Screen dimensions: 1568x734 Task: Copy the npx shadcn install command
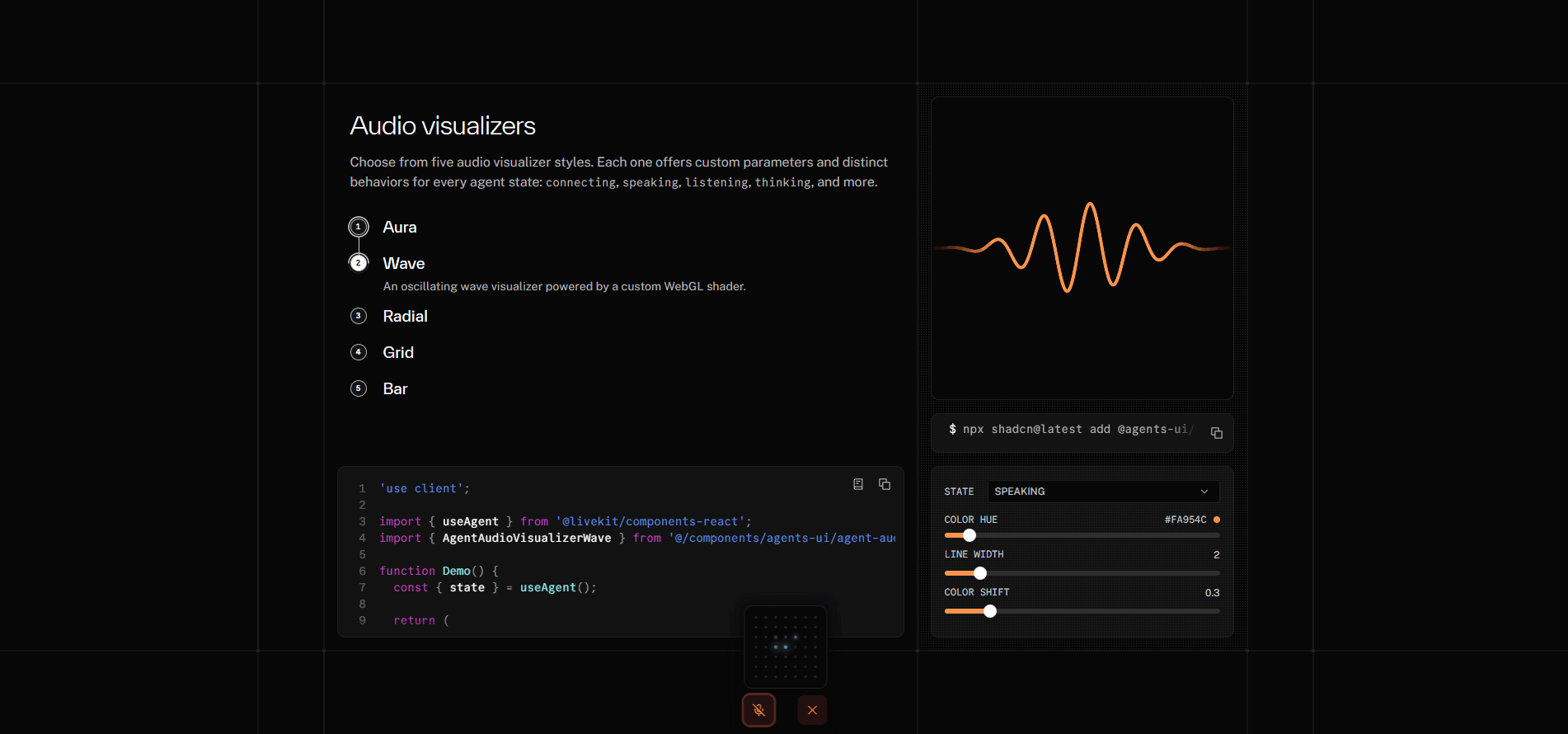[x=1217, y=433]
